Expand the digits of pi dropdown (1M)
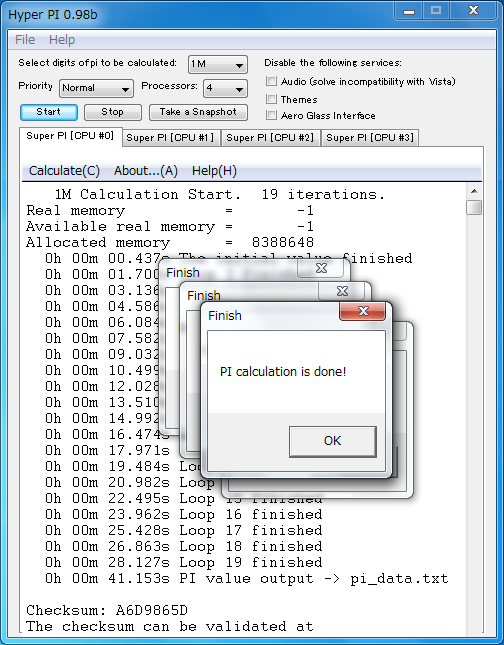 tap(218, 65)
